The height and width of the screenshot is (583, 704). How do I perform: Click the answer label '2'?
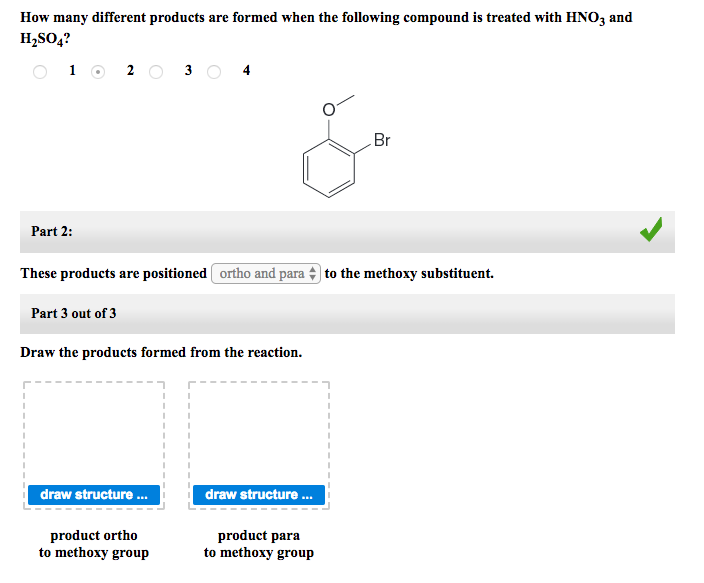coord(130,71)
